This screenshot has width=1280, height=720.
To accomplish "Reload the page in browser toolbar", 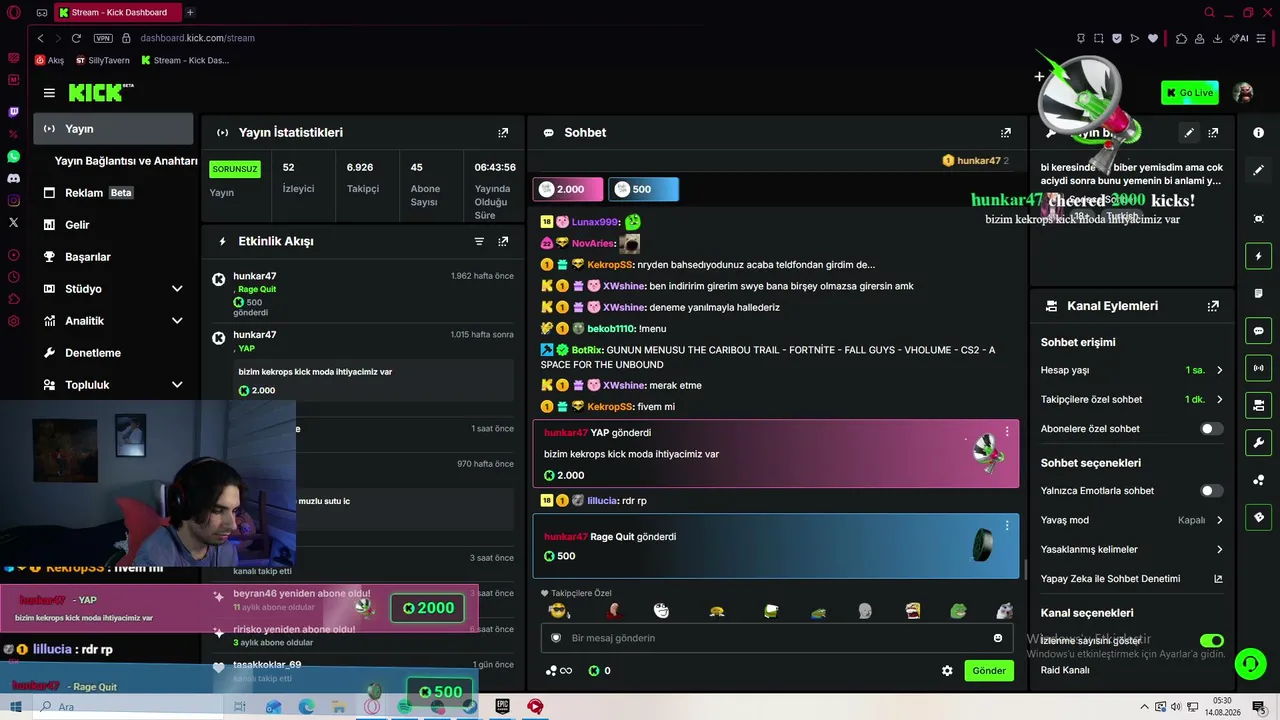I will pyautogui.click(x=76, y=38).
